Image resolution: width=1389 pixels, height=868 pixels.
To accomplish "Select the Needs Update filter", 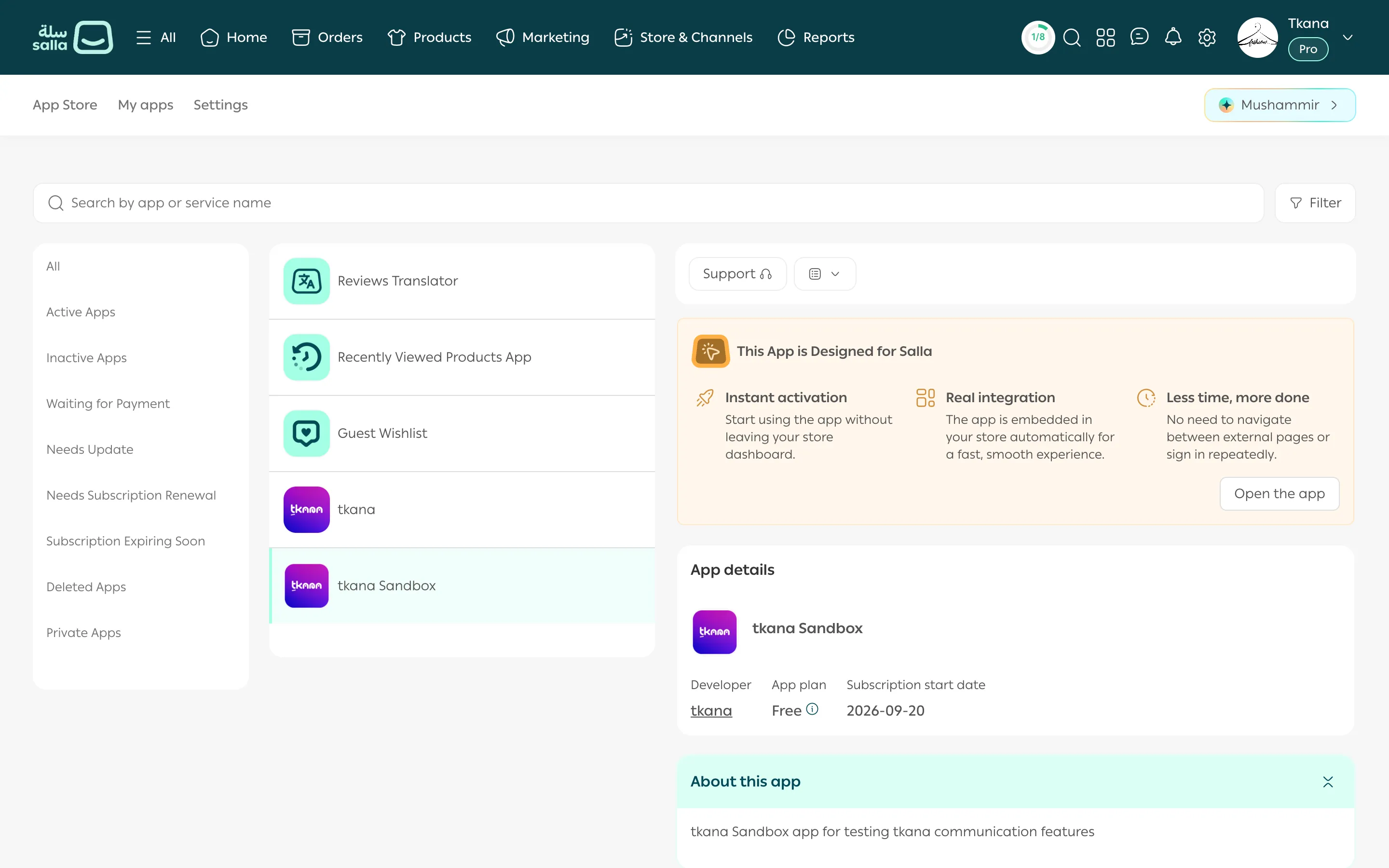I will pos(90,449).
